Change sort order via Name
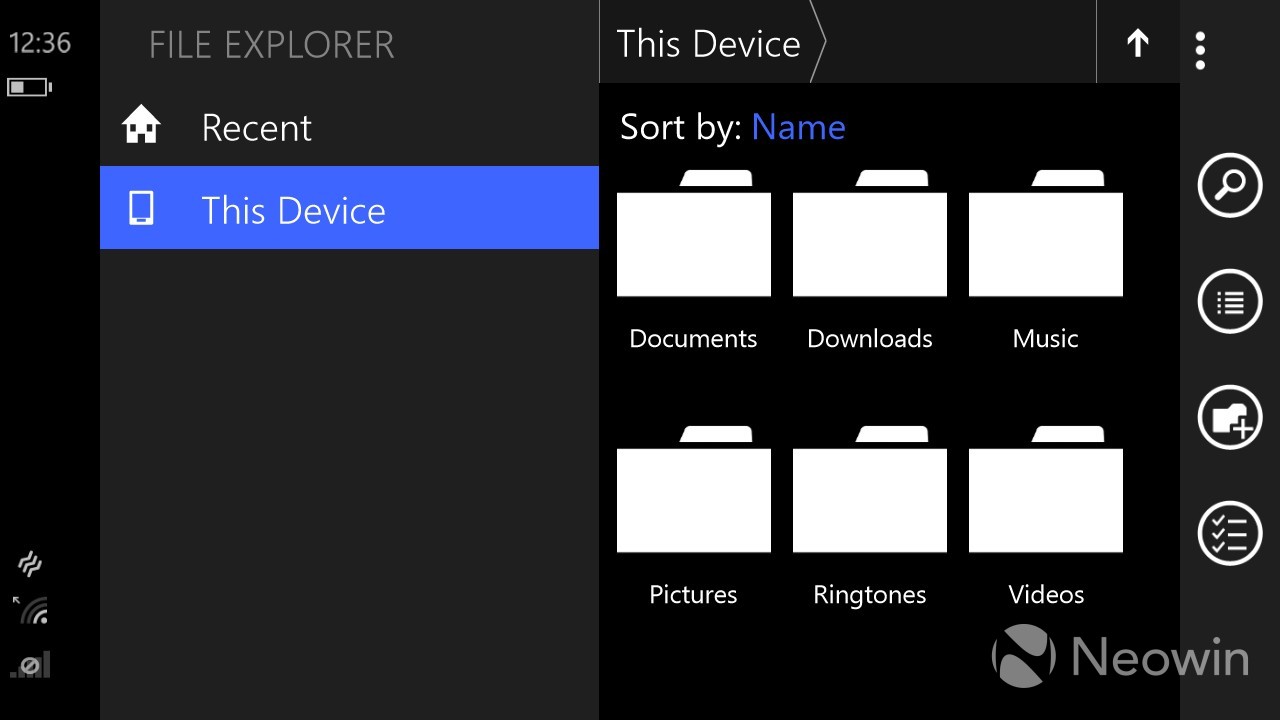This screenshot has width=1280, height=720. coord(798,127)
